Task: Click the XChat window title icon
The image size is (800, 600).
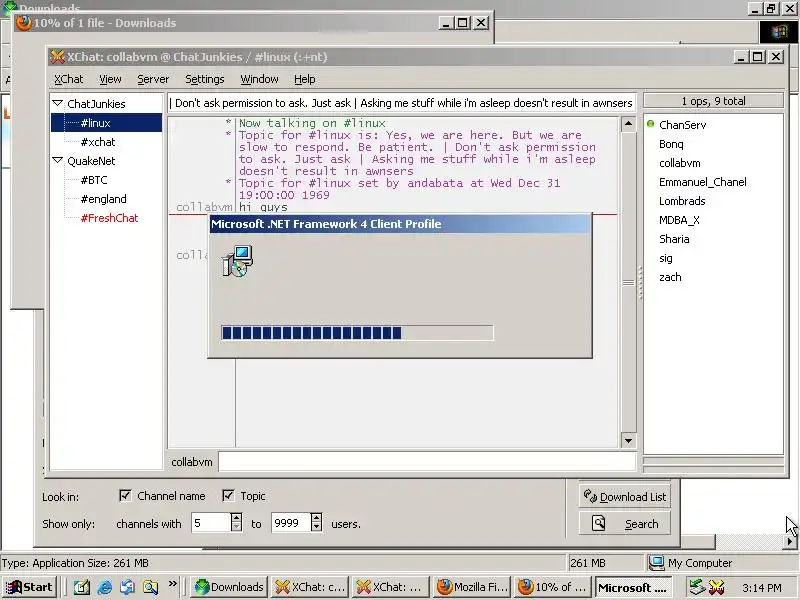Action: coord(58,57)
